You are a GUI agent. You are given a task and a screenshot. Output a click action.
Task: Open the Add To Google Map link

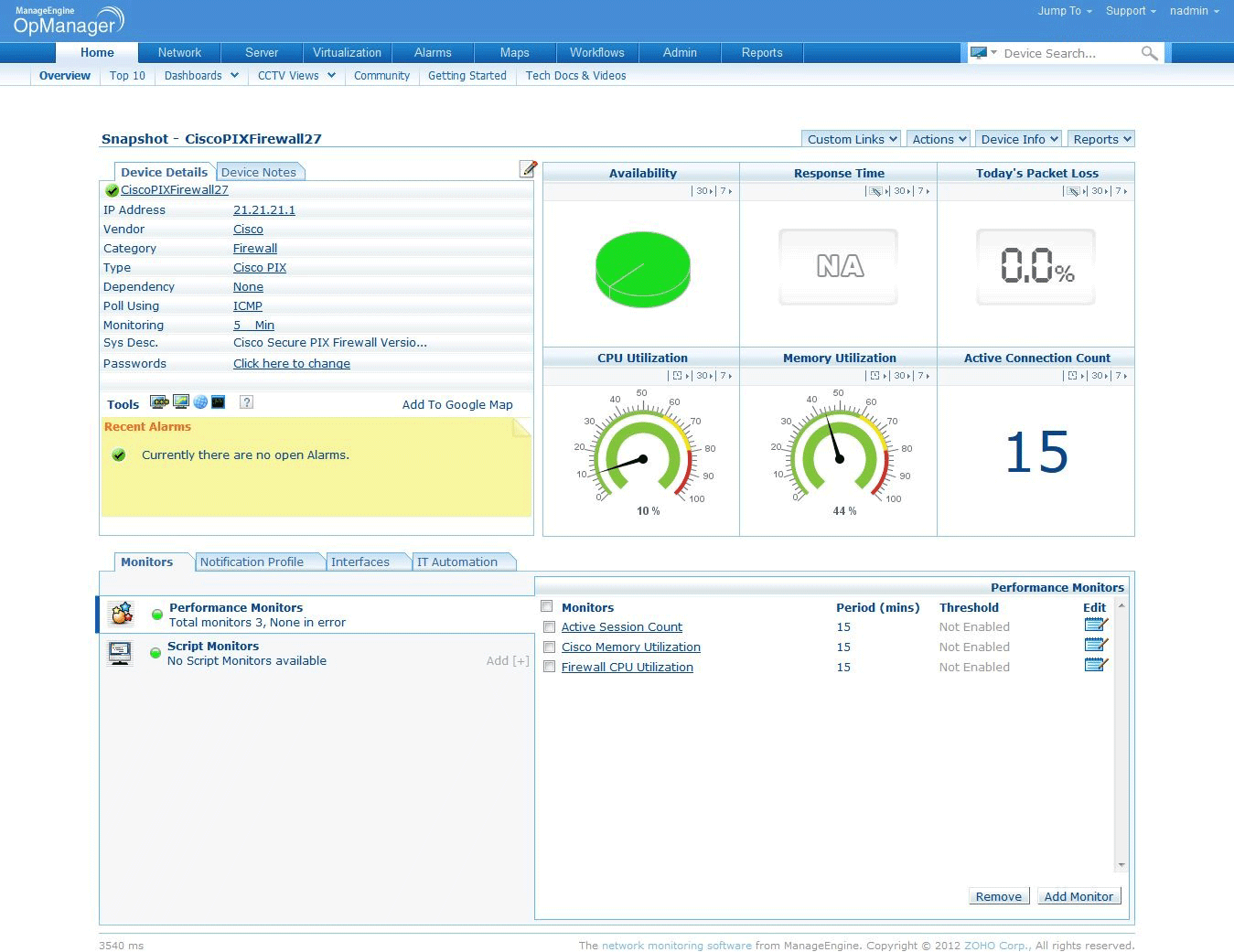pyautogui.click(x=457, y=404)
